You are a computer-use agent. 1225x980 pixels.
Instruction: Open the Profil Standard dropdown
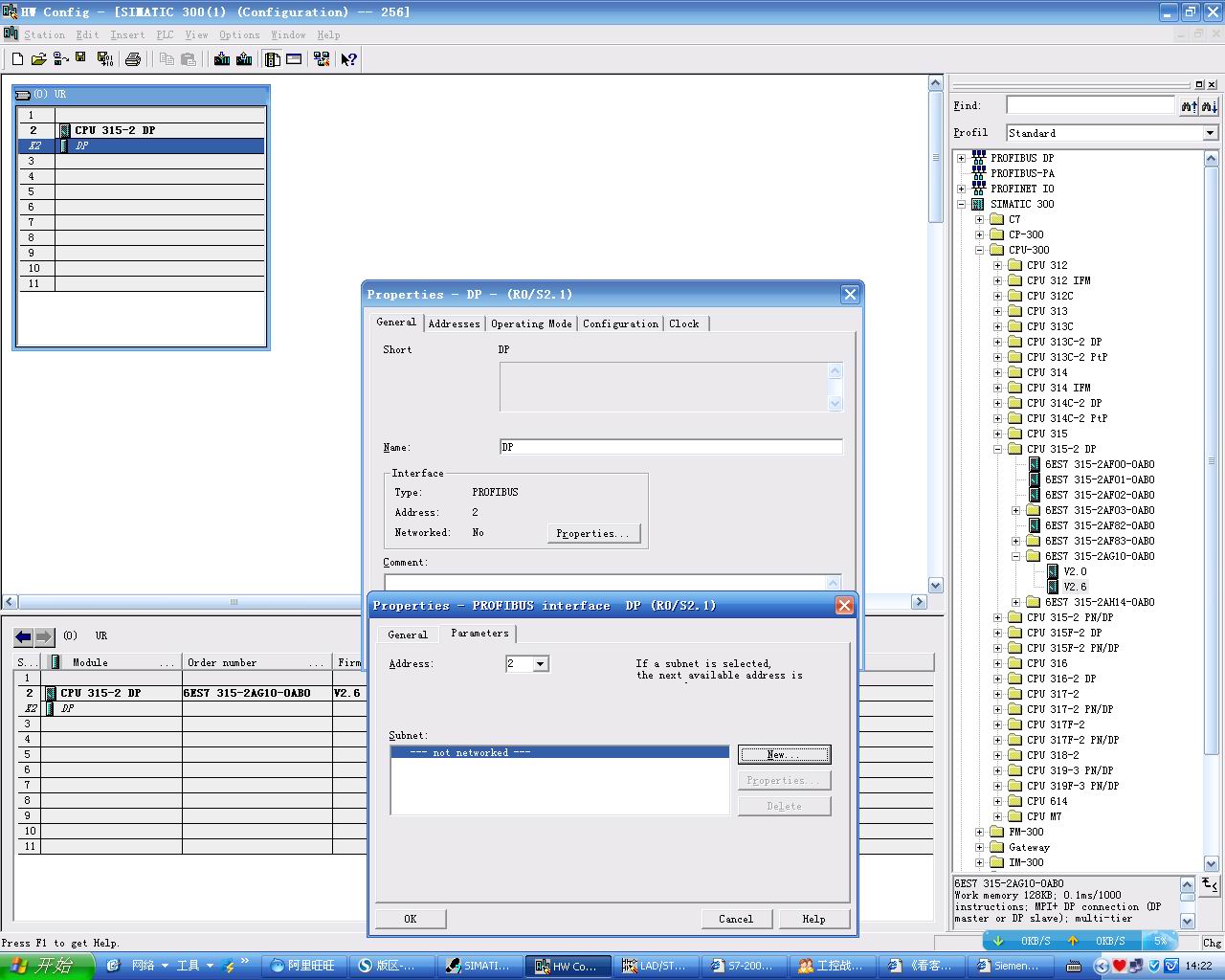pyautogui.click(x=1211, y=133)
